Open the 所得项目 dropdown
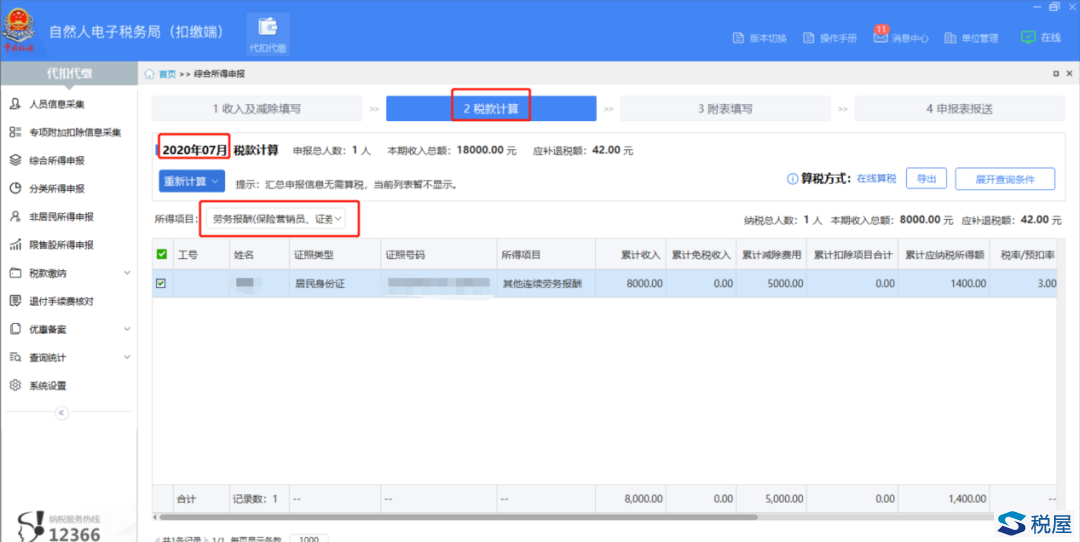 [278, 218]
